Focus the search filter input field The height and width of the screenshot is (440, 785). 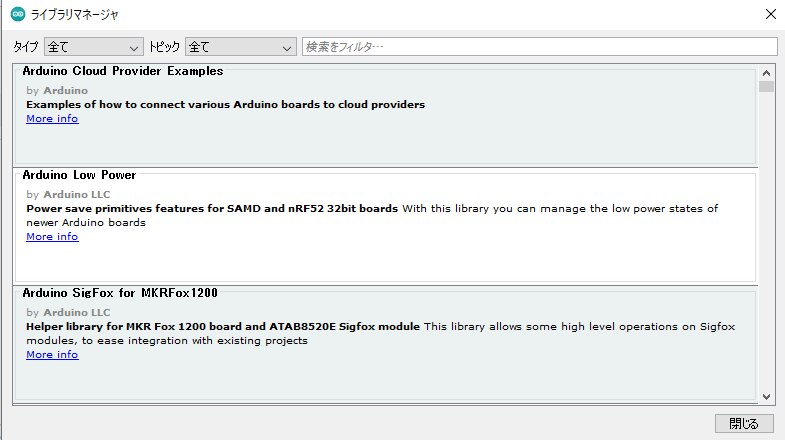[x=540, y=47]
